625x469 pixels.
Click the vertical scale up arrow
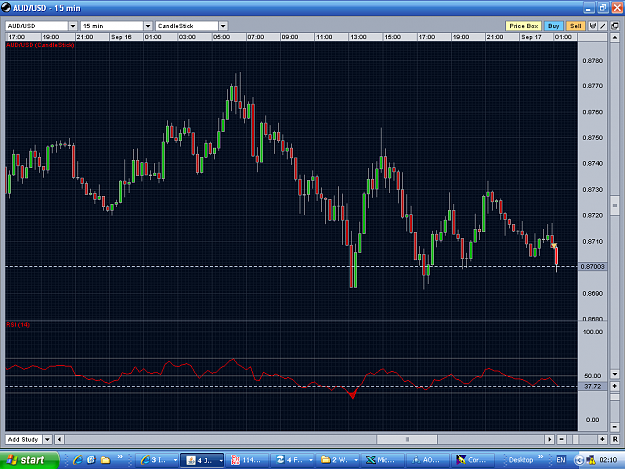click(x=615, y=38)
